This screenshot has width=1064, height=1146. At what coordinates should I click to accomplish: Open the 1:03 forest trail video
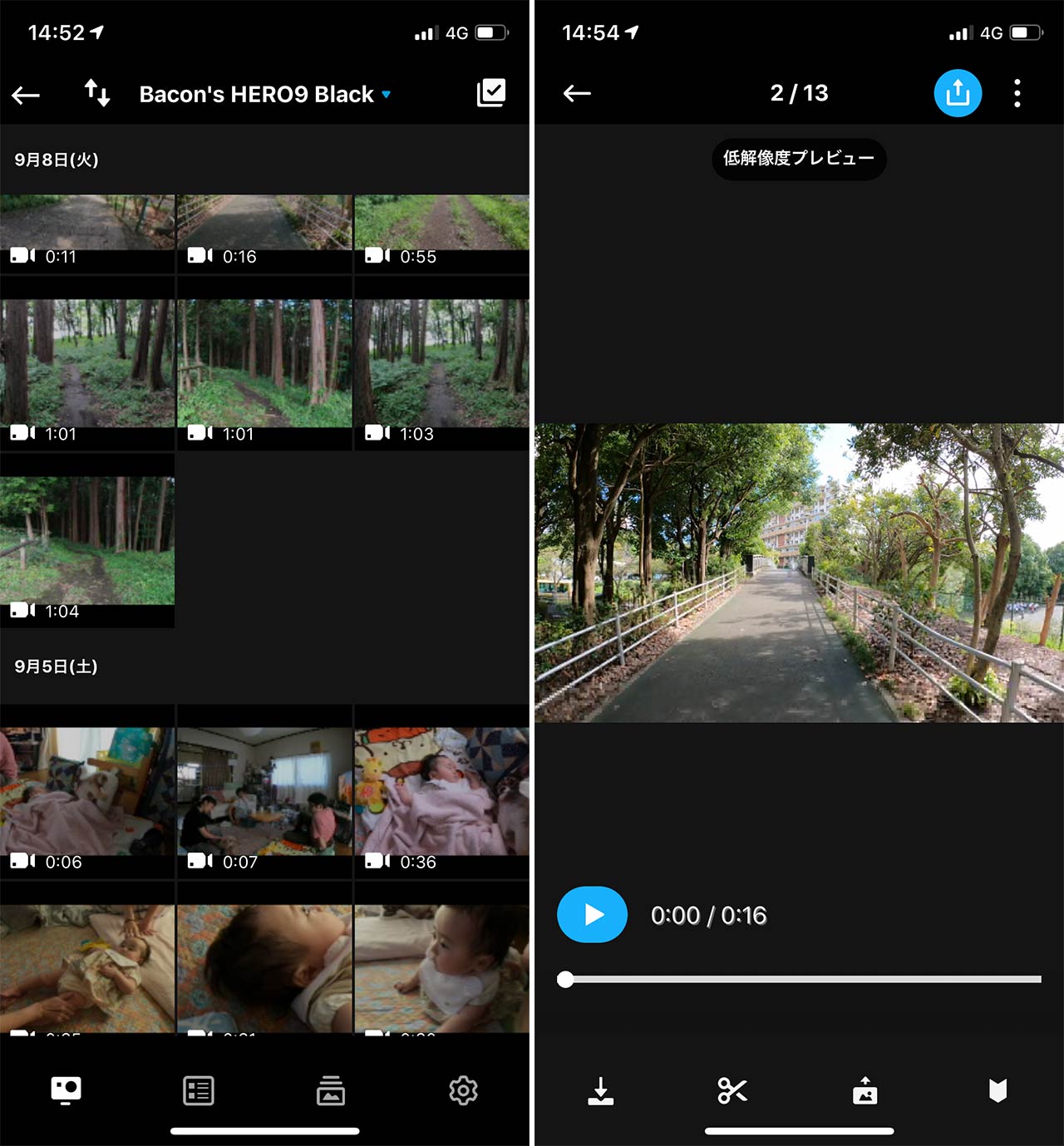point(442,363)
